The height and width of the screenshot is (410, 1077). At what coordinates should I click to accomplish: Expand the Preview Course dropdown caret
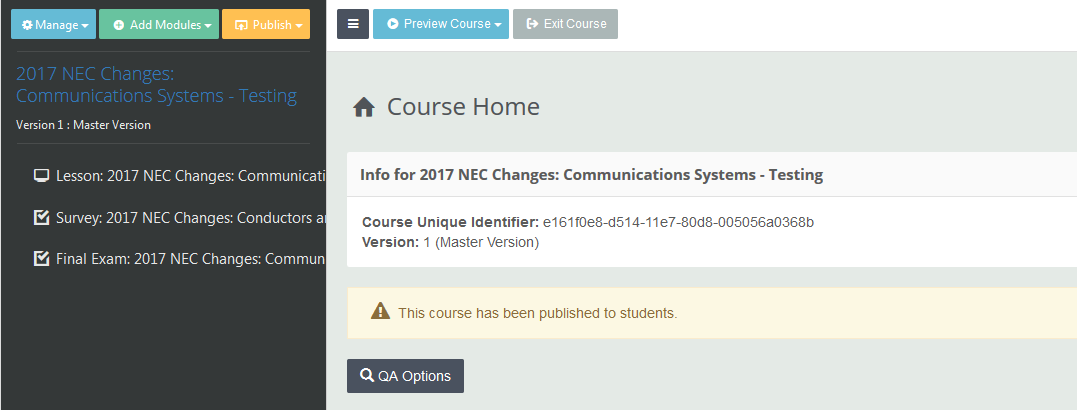point(497,25)
